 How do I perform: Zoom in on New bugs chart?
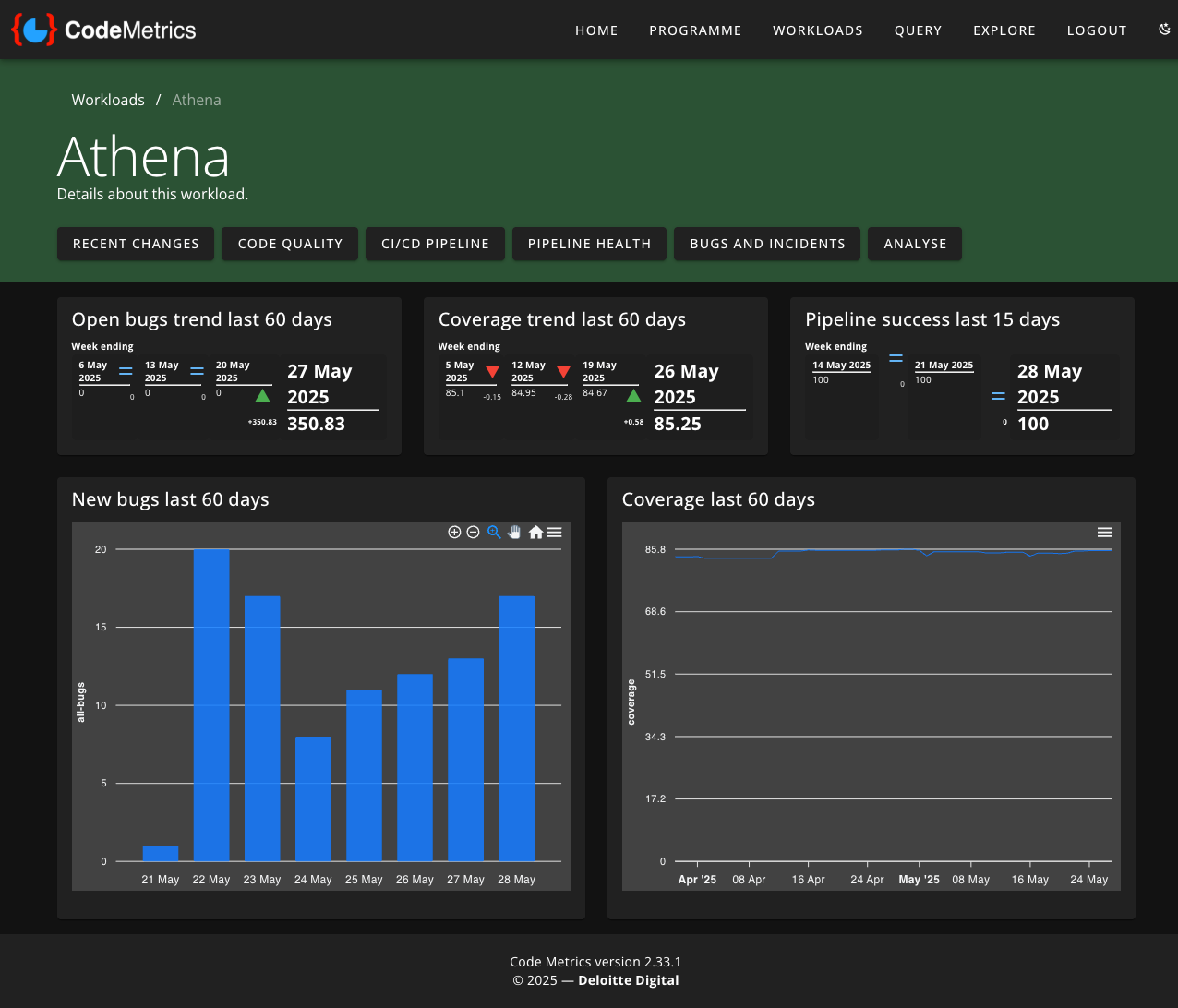coord(454,533)
